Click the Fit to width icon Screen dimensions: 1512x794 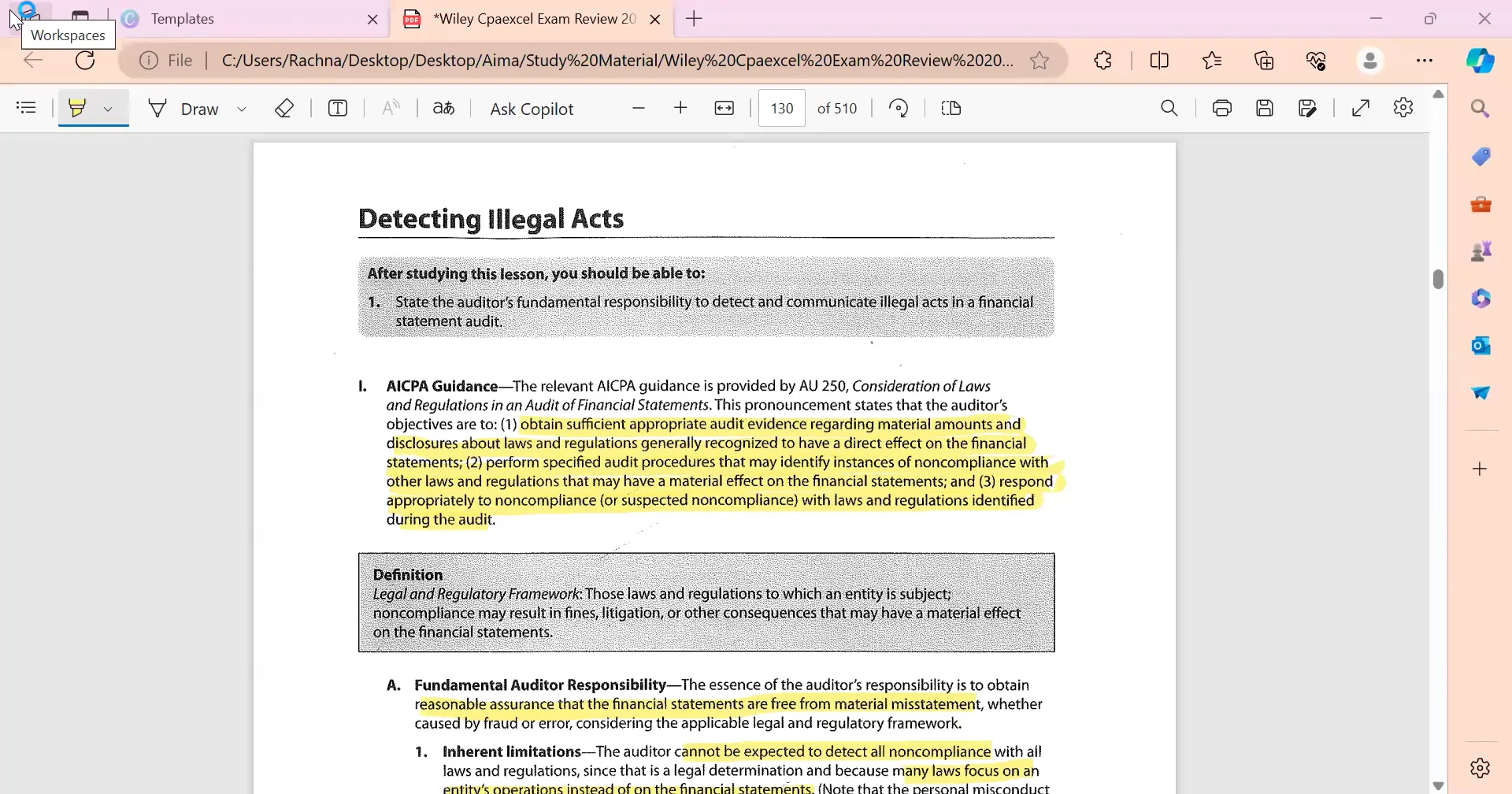click(724, 108)
